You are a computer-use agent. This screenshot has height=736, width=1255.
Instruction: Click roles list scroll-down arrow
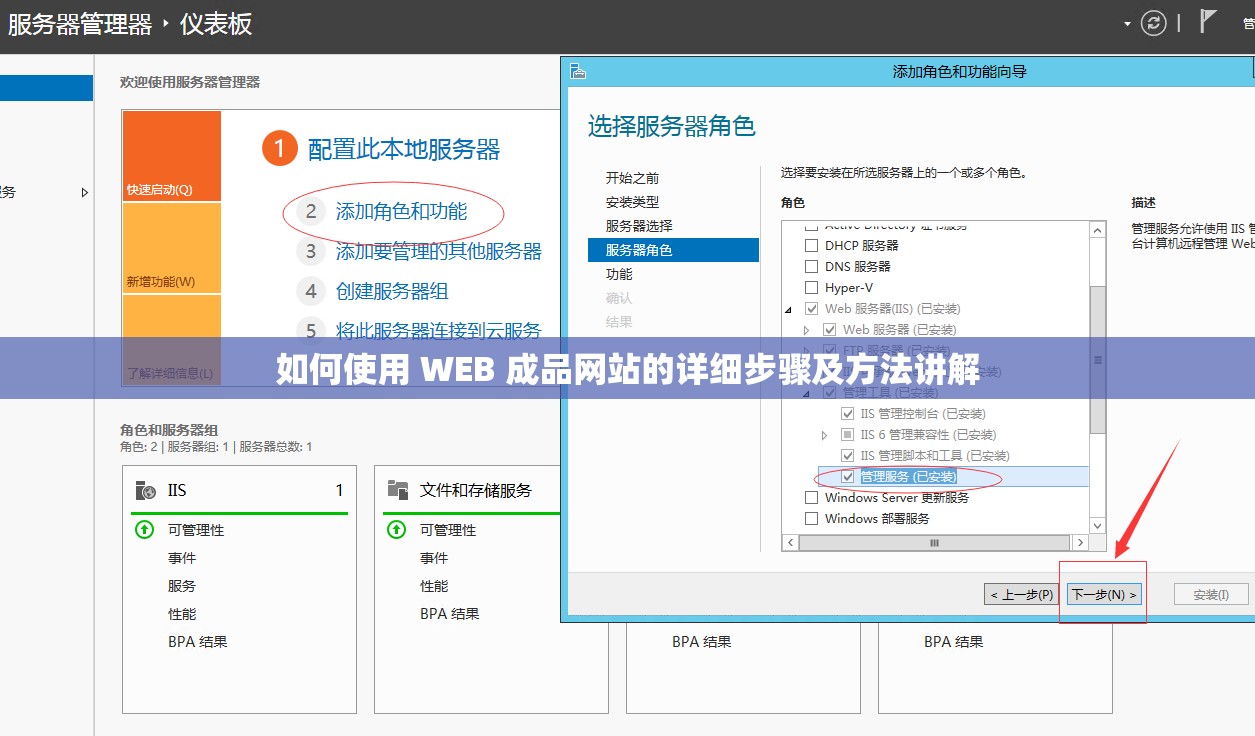tap(1097, 525)
